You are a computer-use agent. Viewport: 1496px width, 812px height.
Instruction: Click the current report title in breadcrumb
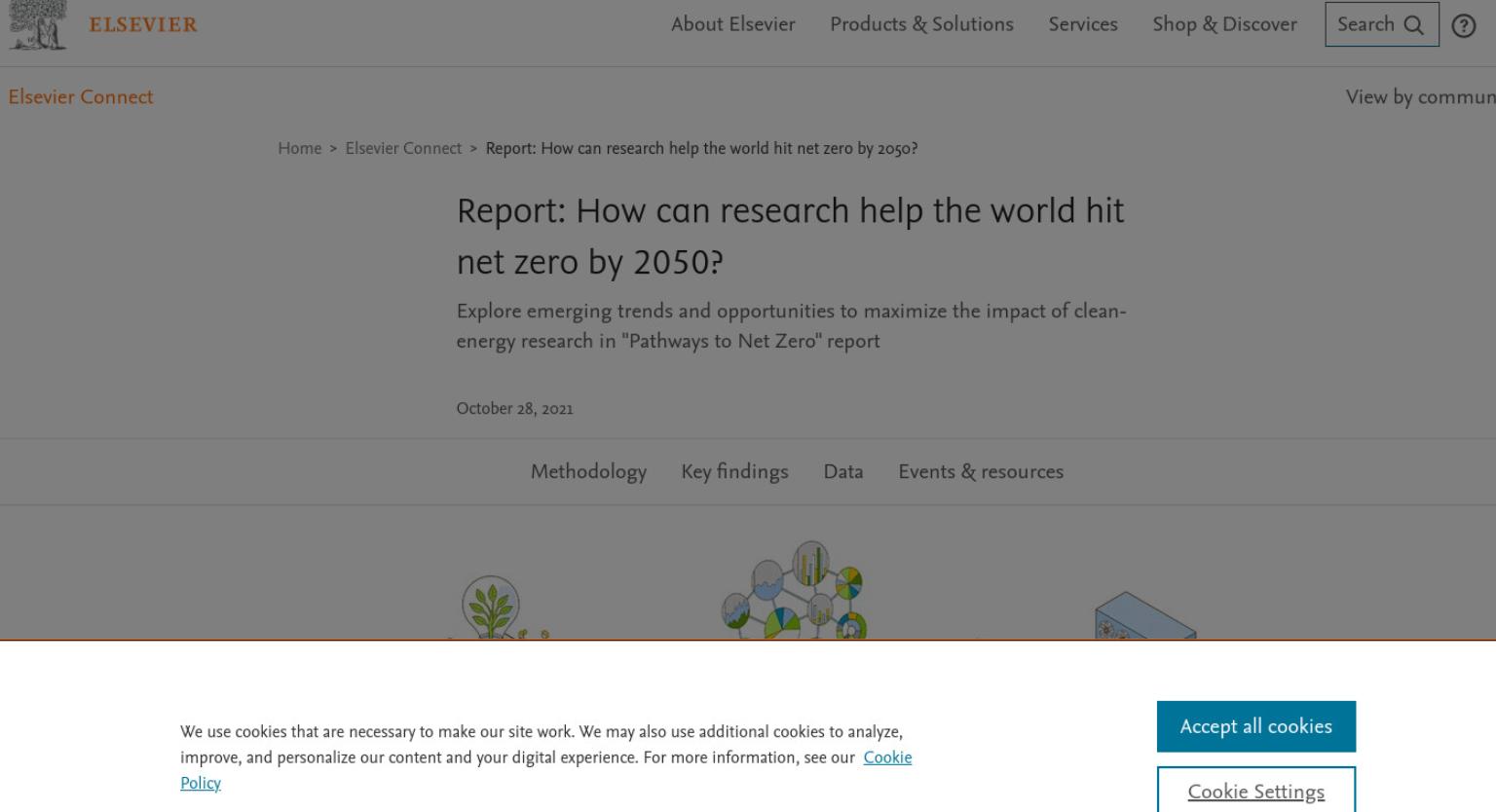pyautogui.click(x=701, y=148)
